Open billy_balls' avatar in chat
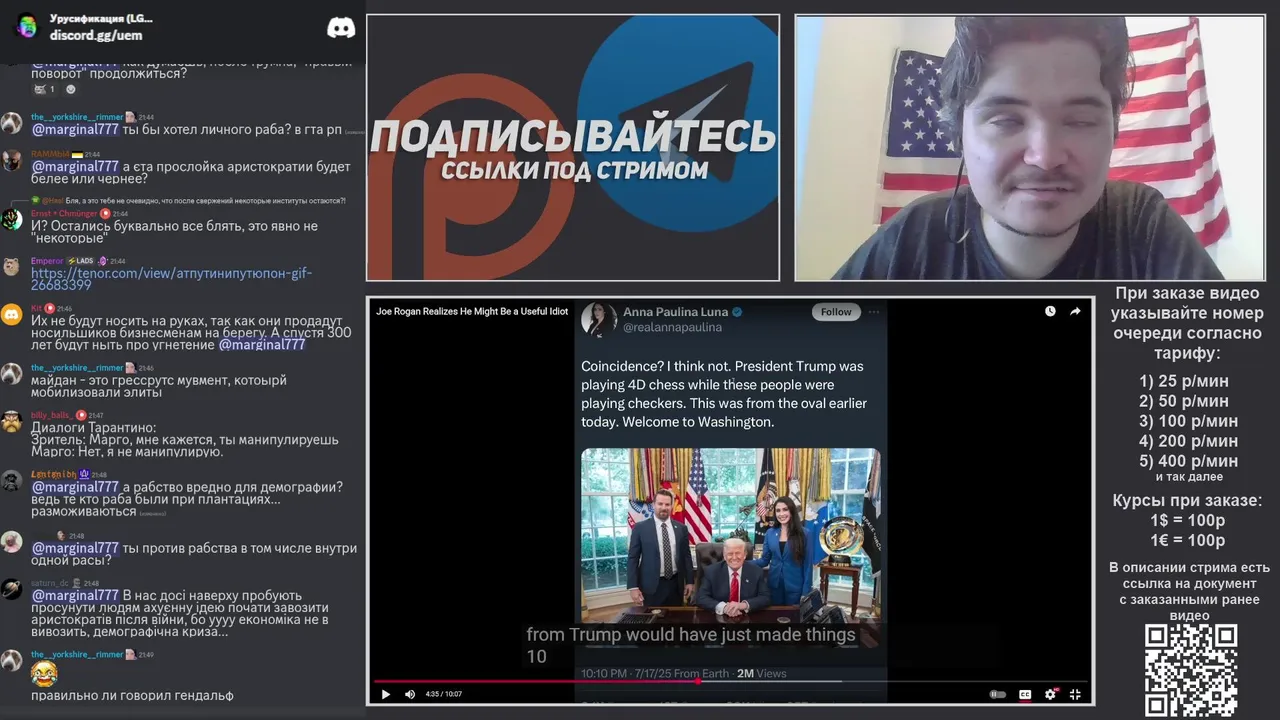Viewport: 1280px width, 720px height. [x=11, y=421]
